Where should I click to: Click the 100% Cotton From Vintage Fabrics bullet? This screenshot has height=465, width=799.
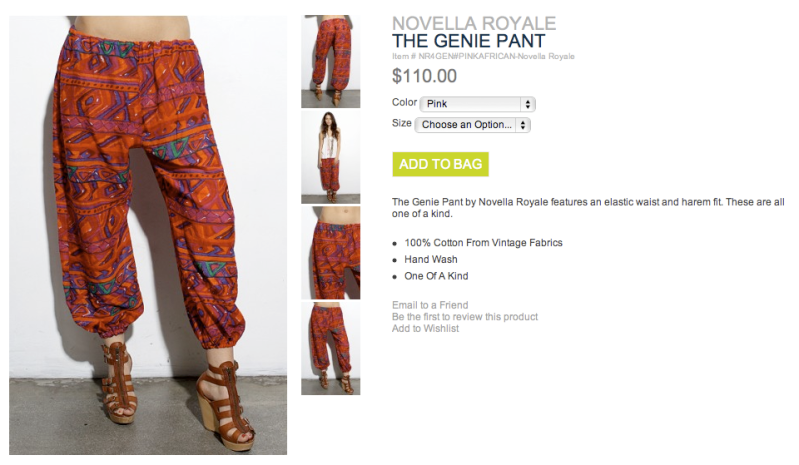(x=483, y=243)
